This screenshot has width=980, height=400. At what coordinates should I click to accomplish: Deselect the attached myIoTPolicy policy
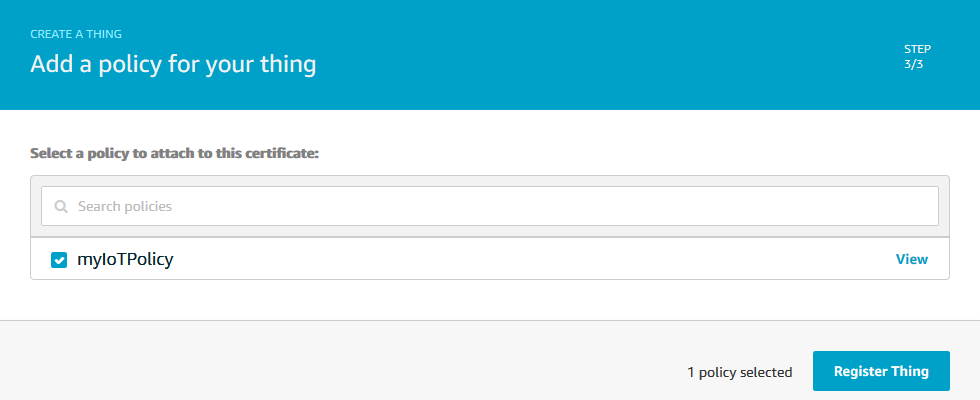tap(59, 260)
